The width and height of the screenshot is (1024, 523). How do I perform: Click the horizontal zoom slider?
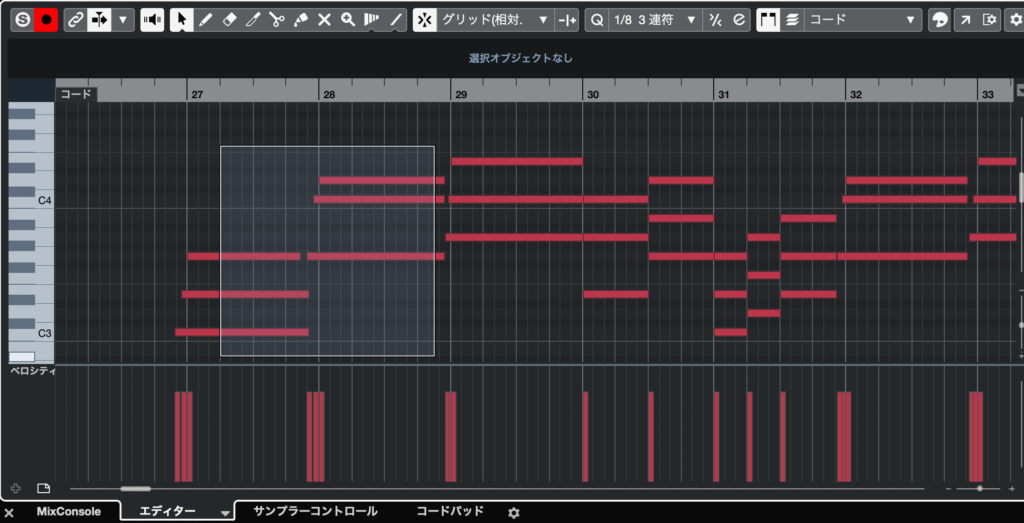point(979,488)
